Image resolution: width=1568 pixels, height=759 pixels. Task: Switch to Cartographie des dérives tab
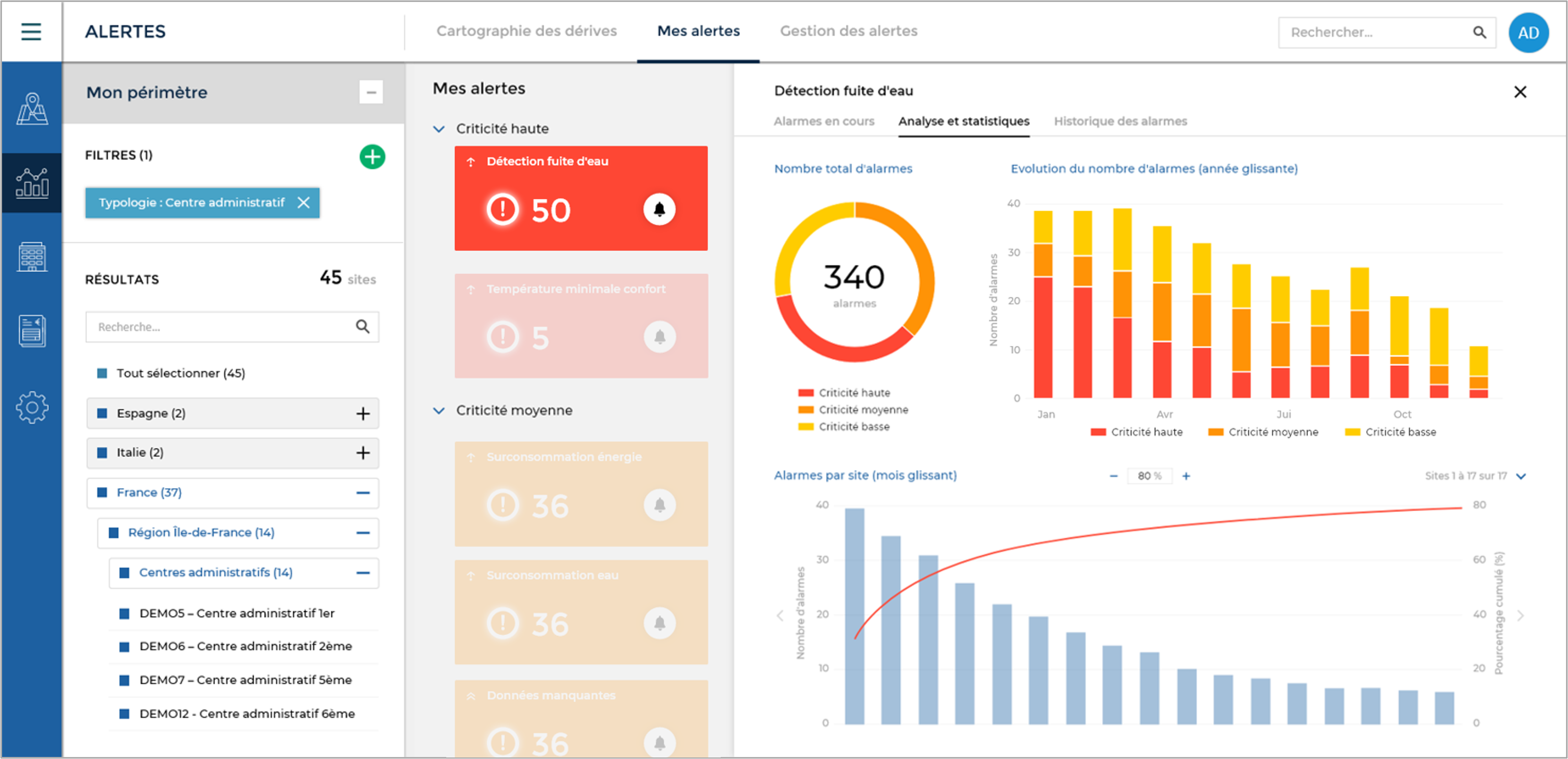pyautogui.click(x=527, y=31)
